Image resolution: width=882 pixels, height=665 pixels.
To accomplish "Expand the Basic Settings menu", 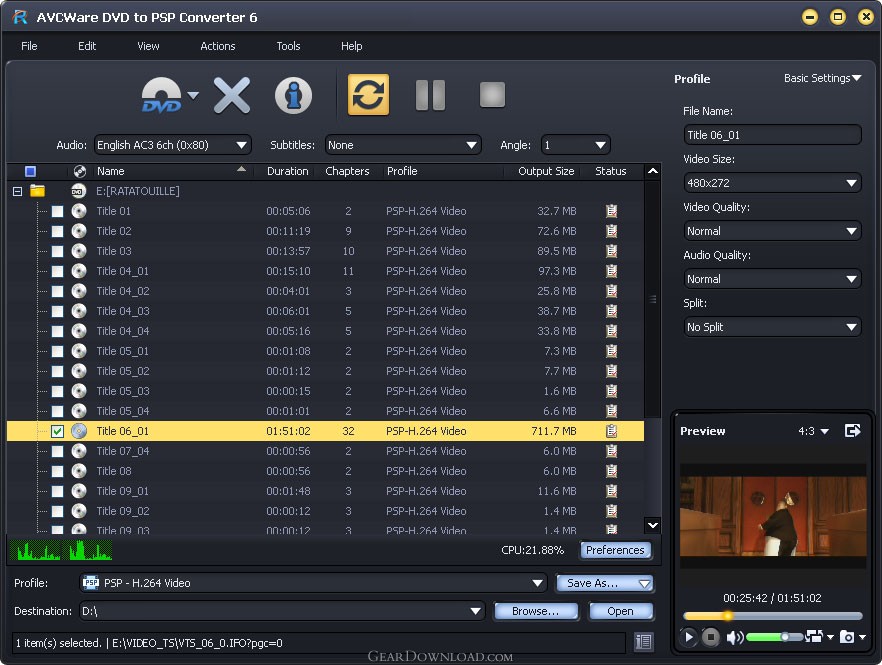I will [822, 78].
